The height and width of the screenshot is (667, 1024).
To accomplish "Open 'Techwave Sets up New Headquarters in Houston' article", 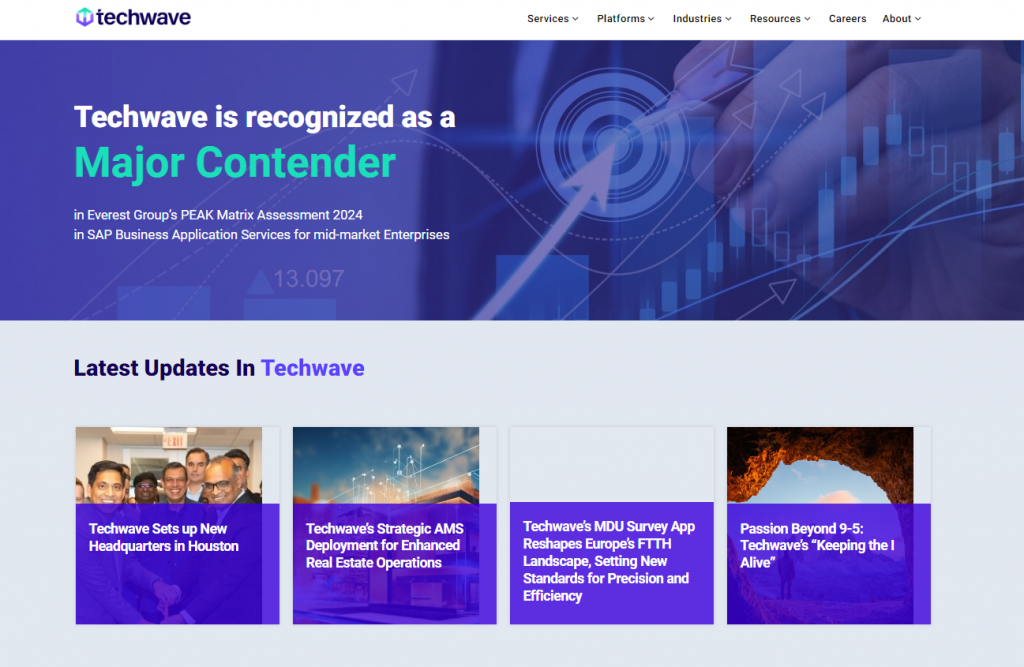I will pos(164,537).
